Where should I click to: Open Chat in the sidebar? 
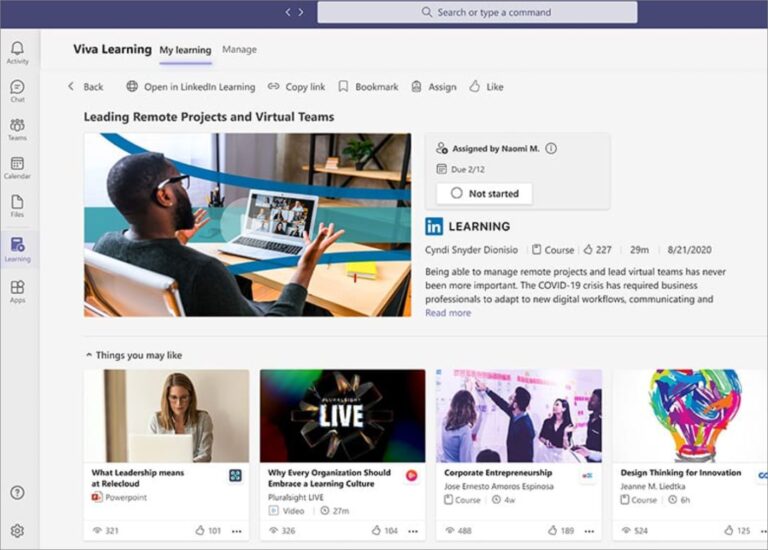17,90
